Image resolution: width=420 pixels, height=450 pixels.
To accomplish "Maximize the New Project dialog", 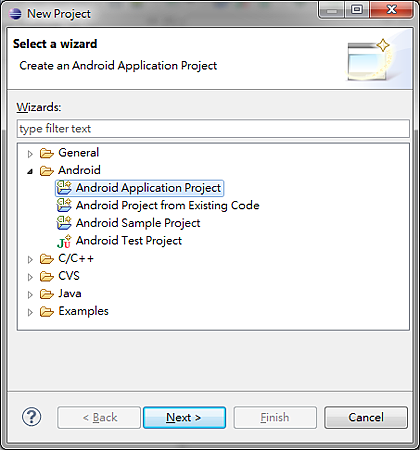I will click(x=357, y=10).
